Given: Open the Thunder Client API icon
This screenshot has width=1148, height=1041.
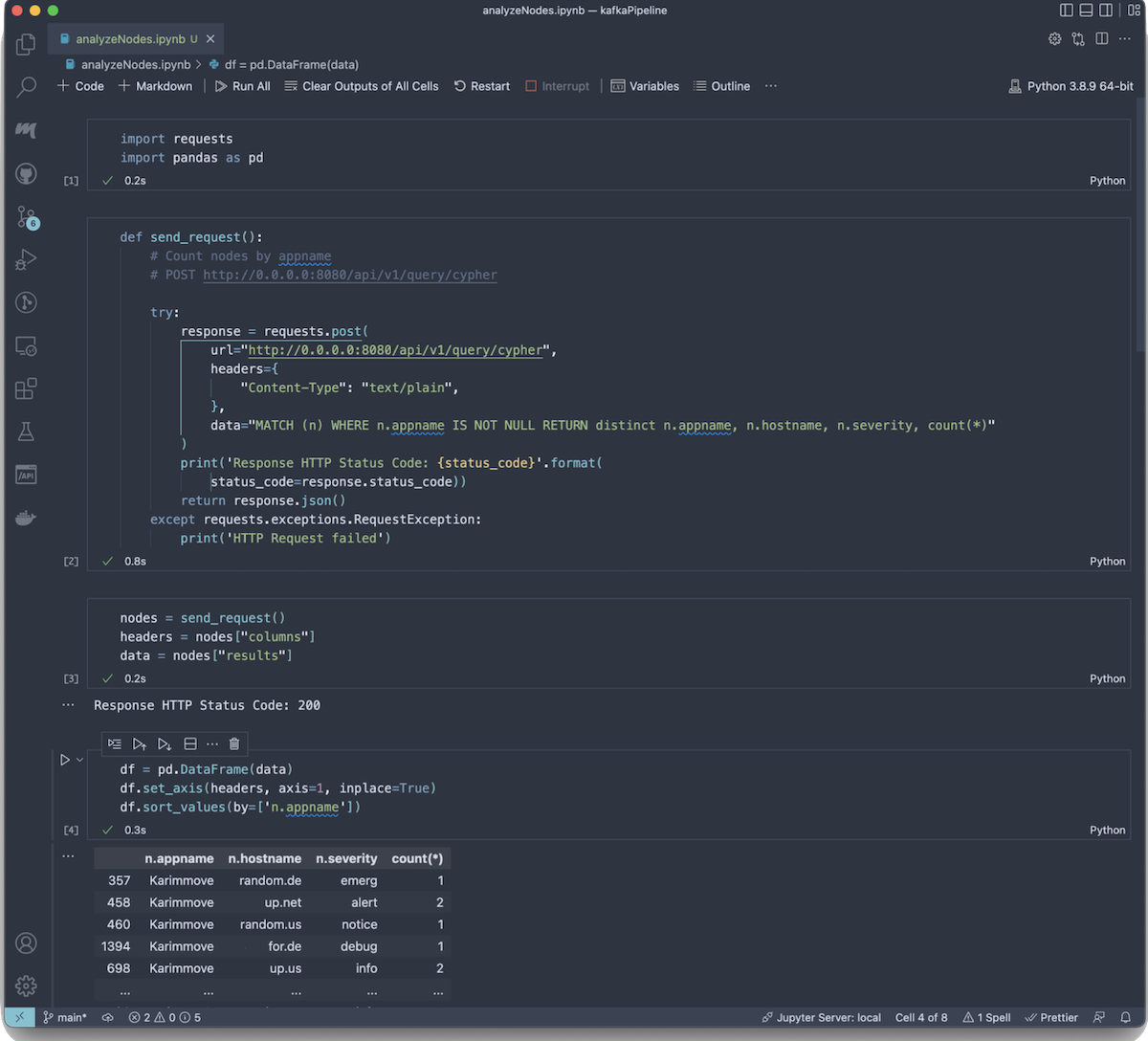Looking at the screenshot, I should [x=26, y=475].
